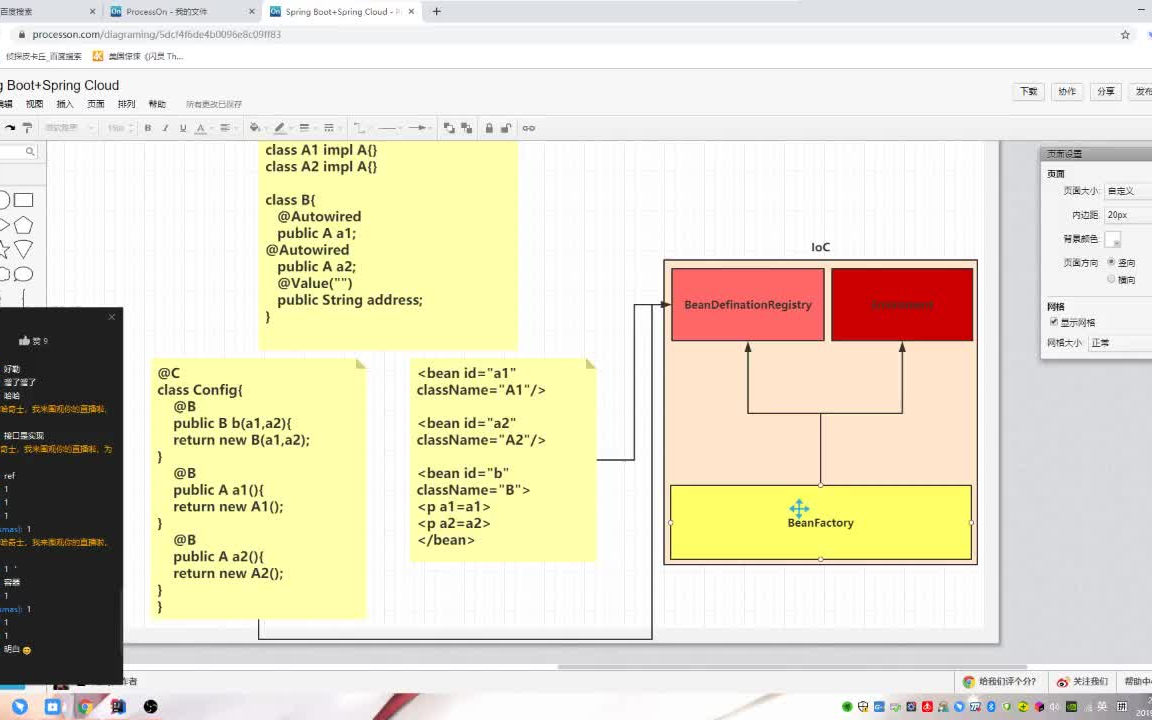Select the 竖向 page orientation radio
The height and width of the screenshot is (720, 1152).
coord(1111,262)
